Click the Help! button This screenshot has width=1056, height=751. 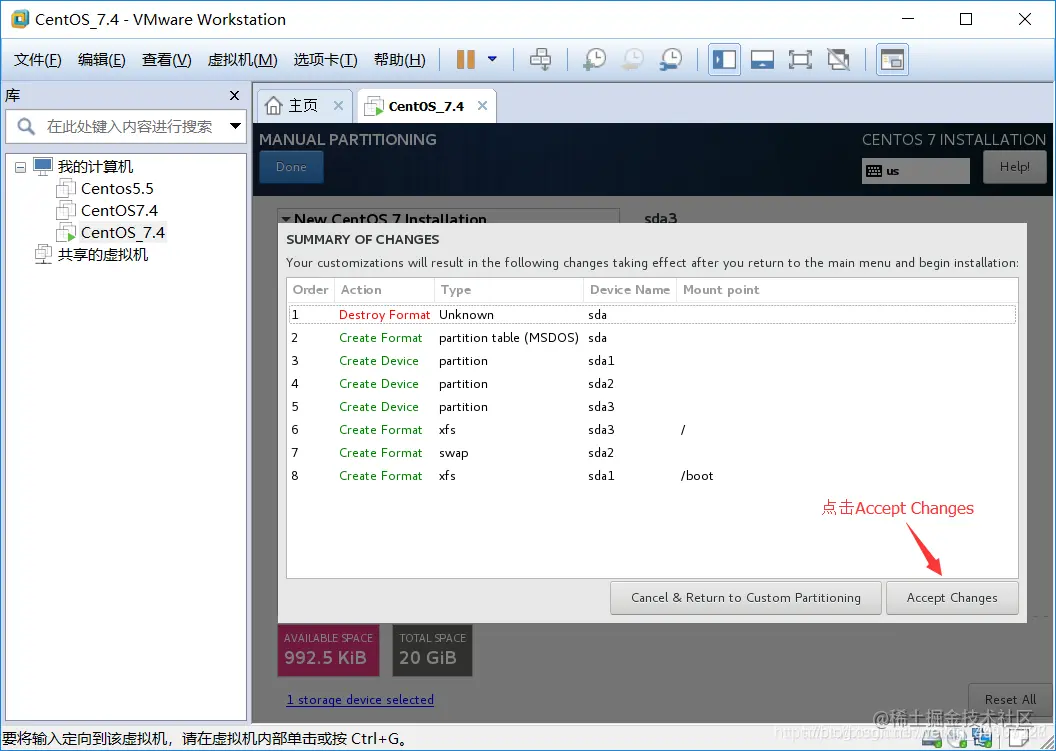tap(1014, 166)
